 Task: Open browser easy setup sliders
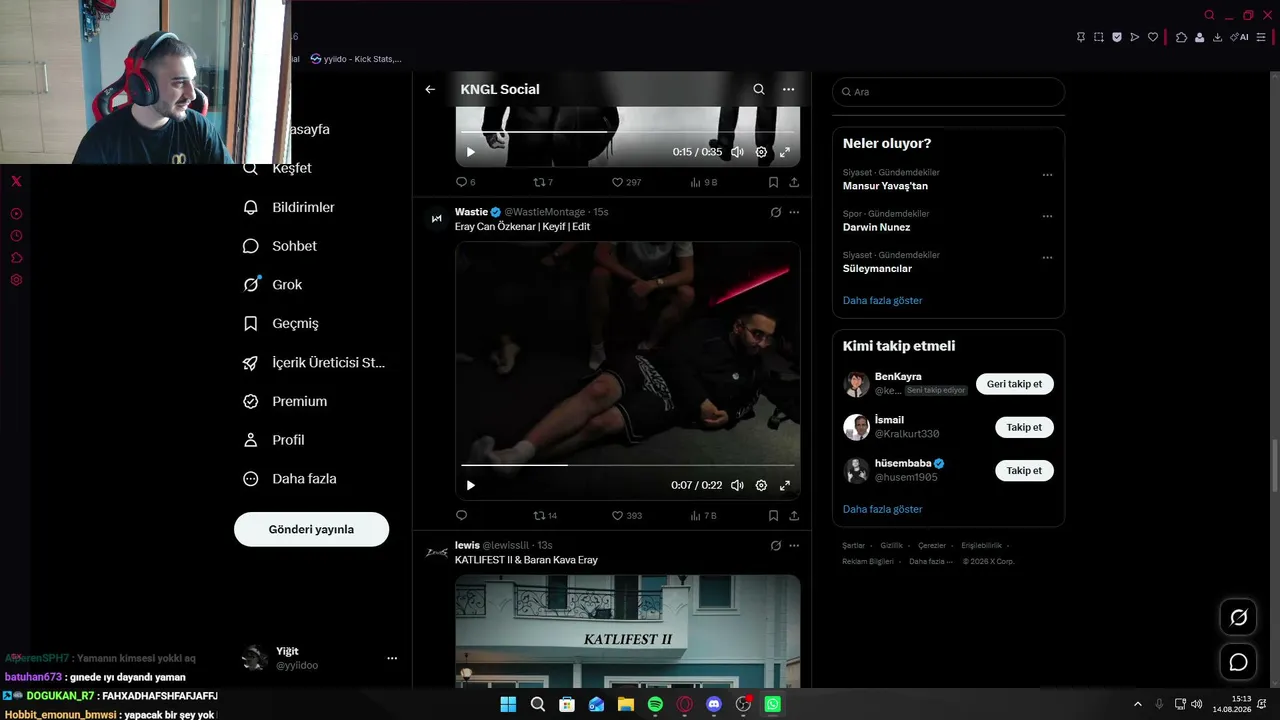click(x=1261, y=37)
